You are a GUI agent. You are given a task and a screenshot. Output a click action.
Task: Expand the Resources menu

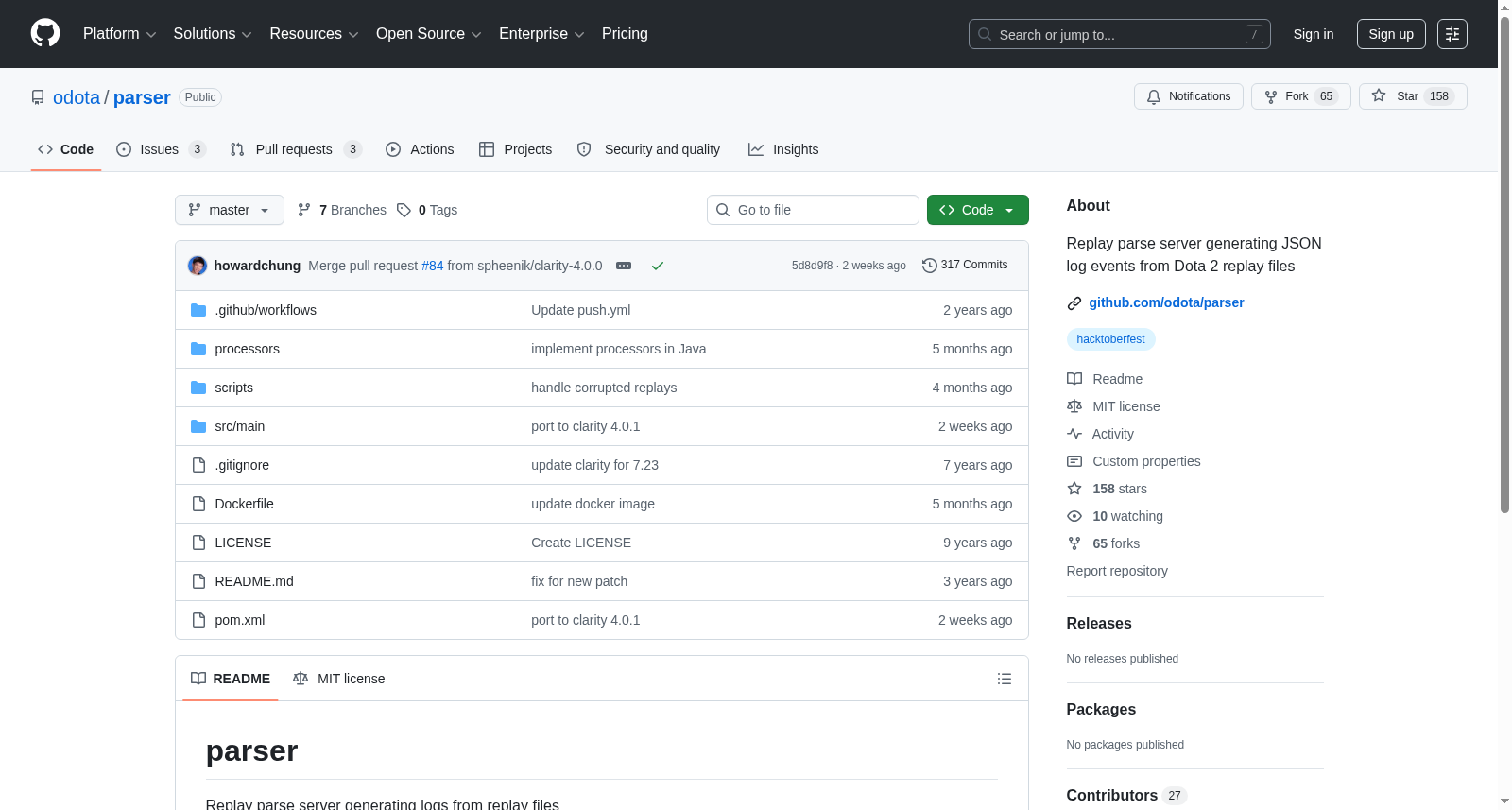coord(314,34)
